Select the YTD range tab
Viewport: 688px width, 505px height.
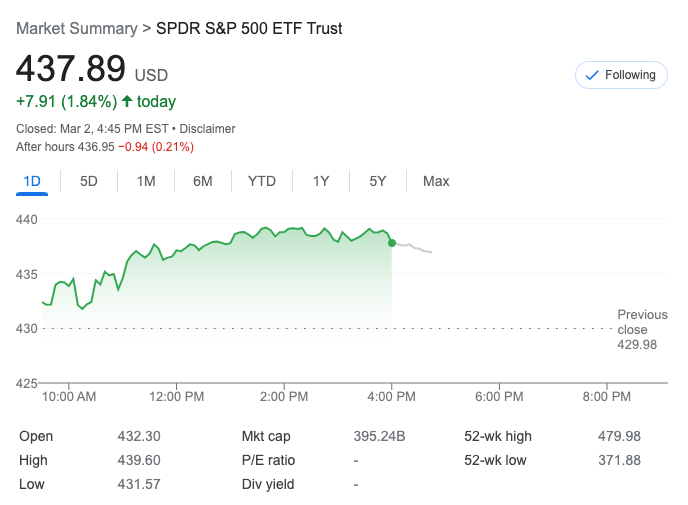[x=262, y=181]
